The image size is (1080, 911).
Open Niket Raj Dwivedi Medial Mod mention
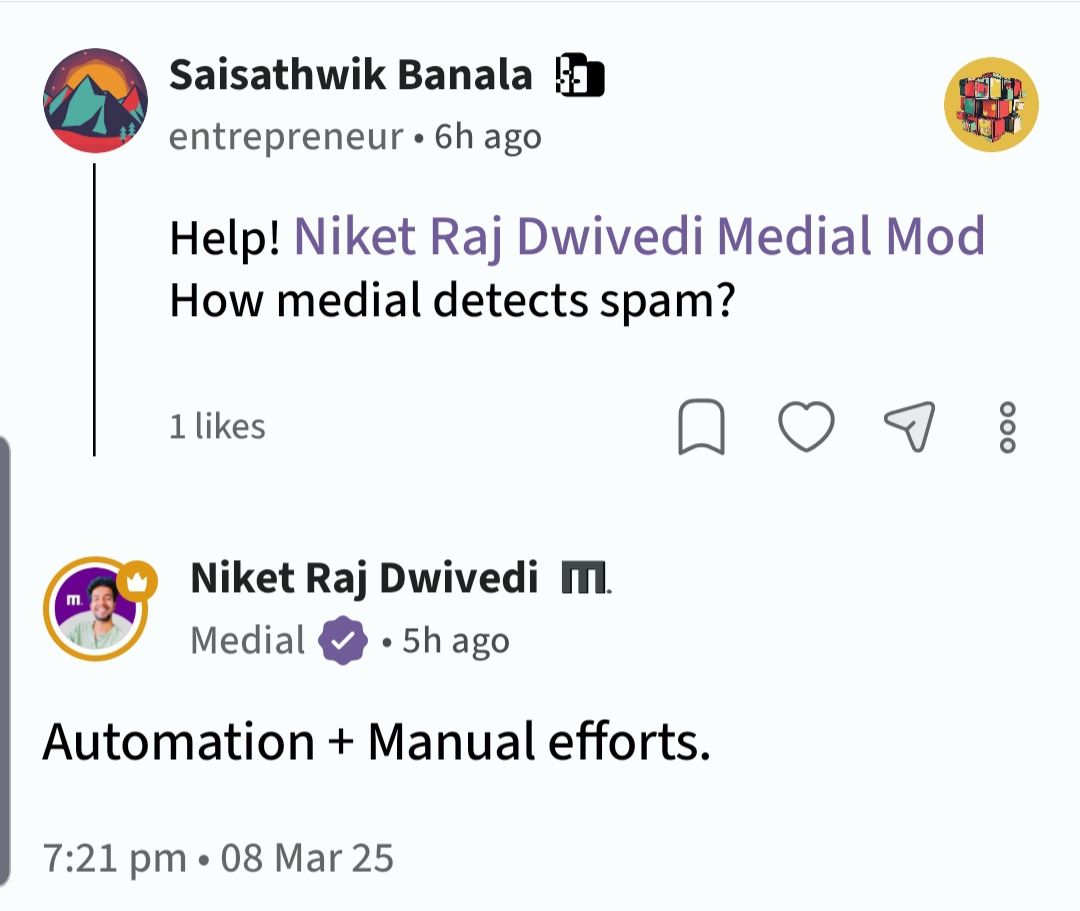(640, 237)
